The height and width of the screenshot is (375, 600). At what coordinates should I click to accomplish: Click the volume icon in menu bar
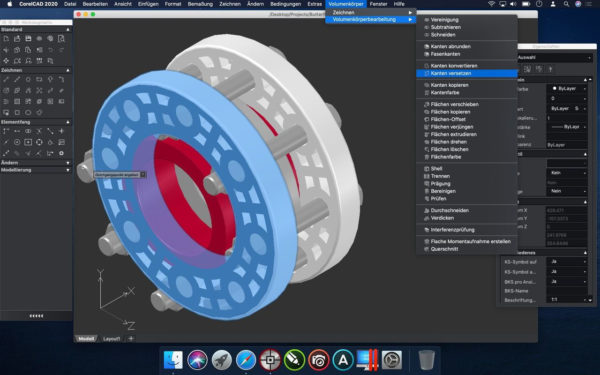click(513, 4)
